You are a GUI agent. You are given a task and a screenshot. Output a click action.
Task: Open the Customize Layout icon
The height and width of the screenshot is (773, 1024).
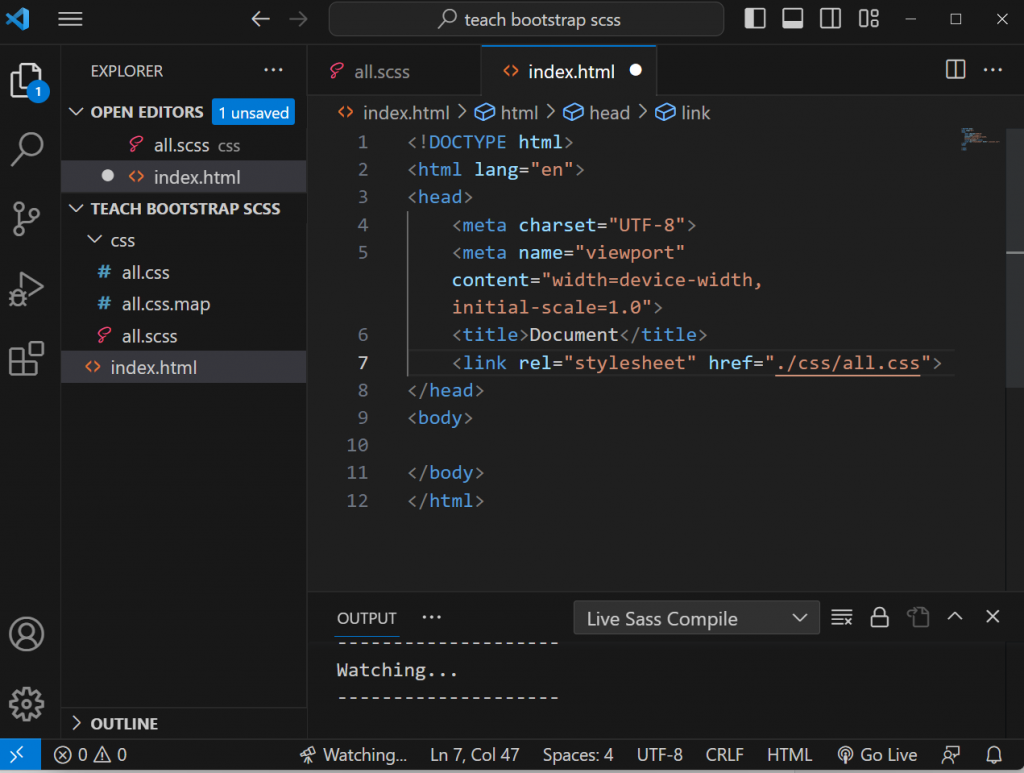[869, 18]
